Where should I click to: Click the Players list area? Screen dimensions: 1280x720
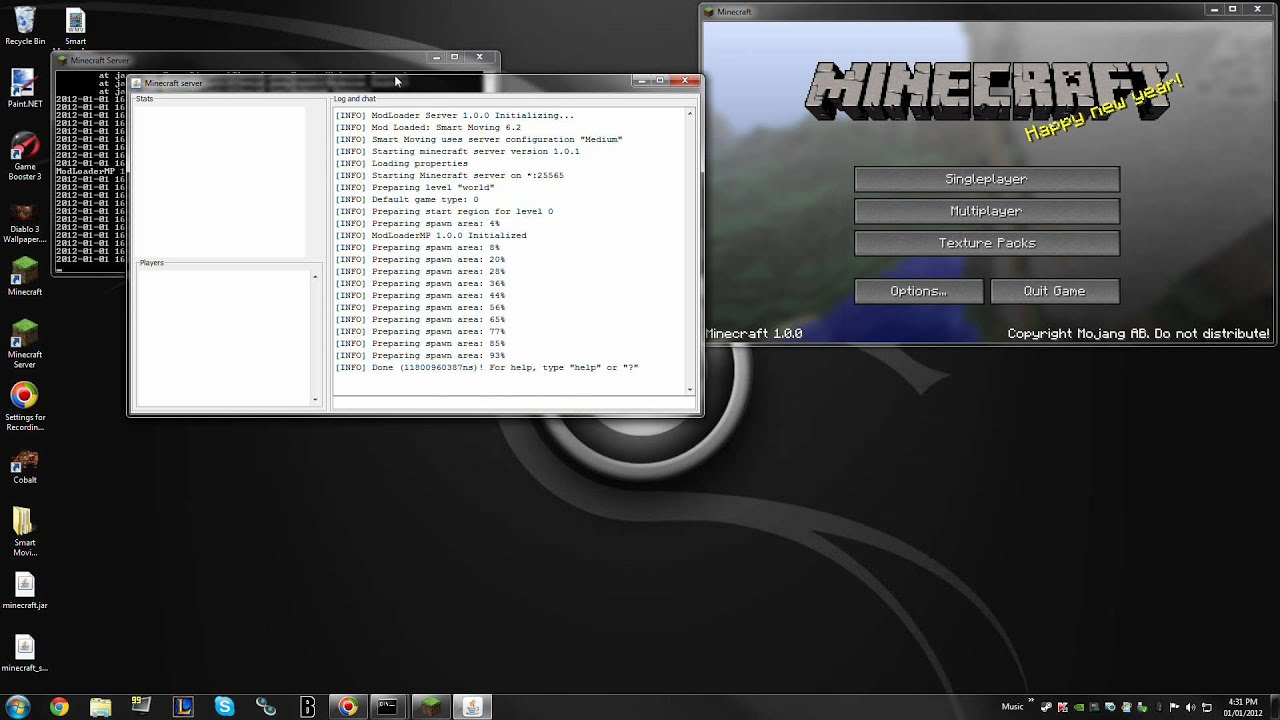point(223,338)
